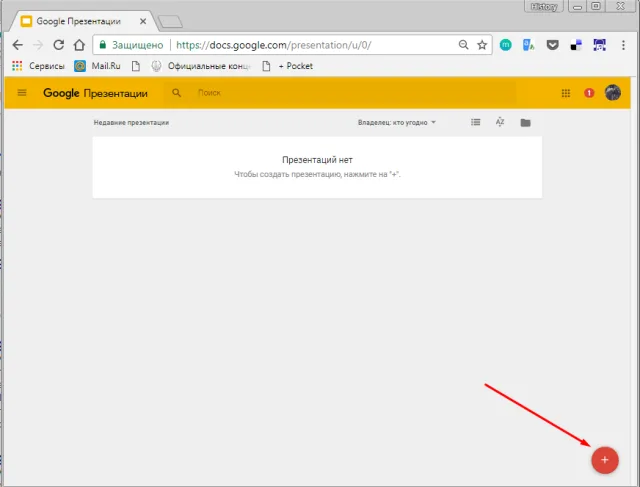The image size is (640, 487).
Task: Open the Google Translate extension icon
Action: [x=529, y=45]
